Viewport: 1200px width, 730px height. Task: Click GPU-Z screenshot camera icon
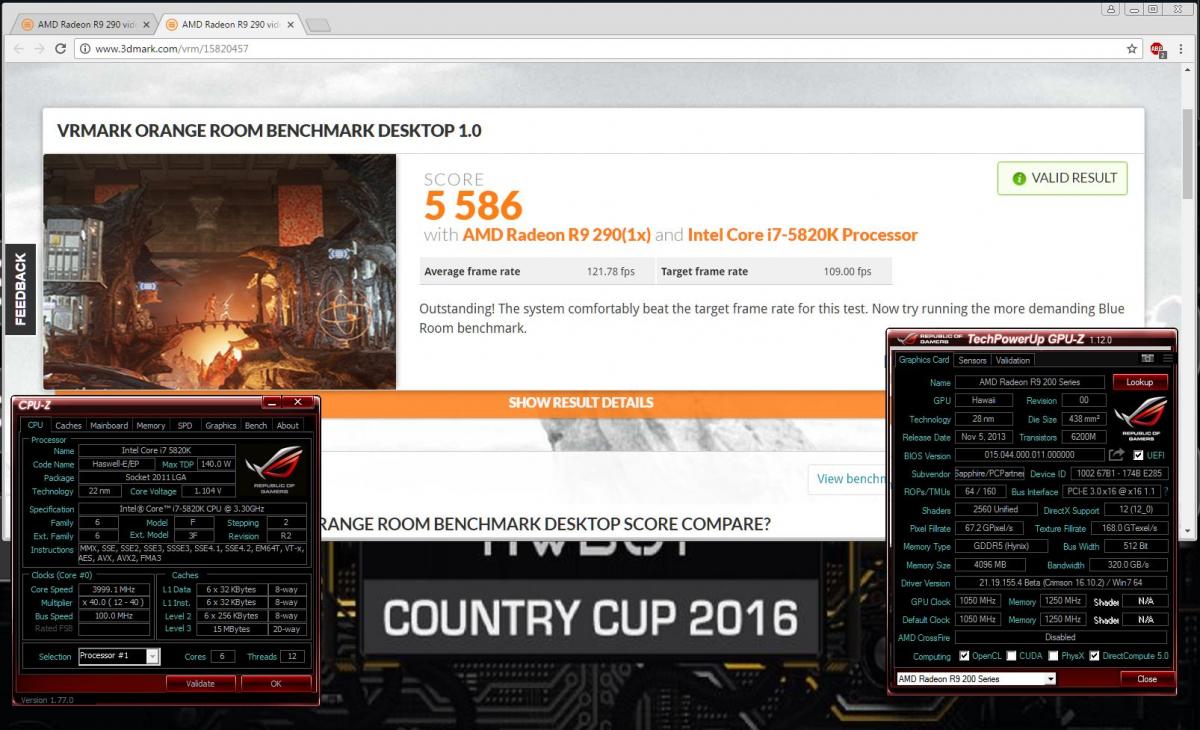tap(1147, 359)
